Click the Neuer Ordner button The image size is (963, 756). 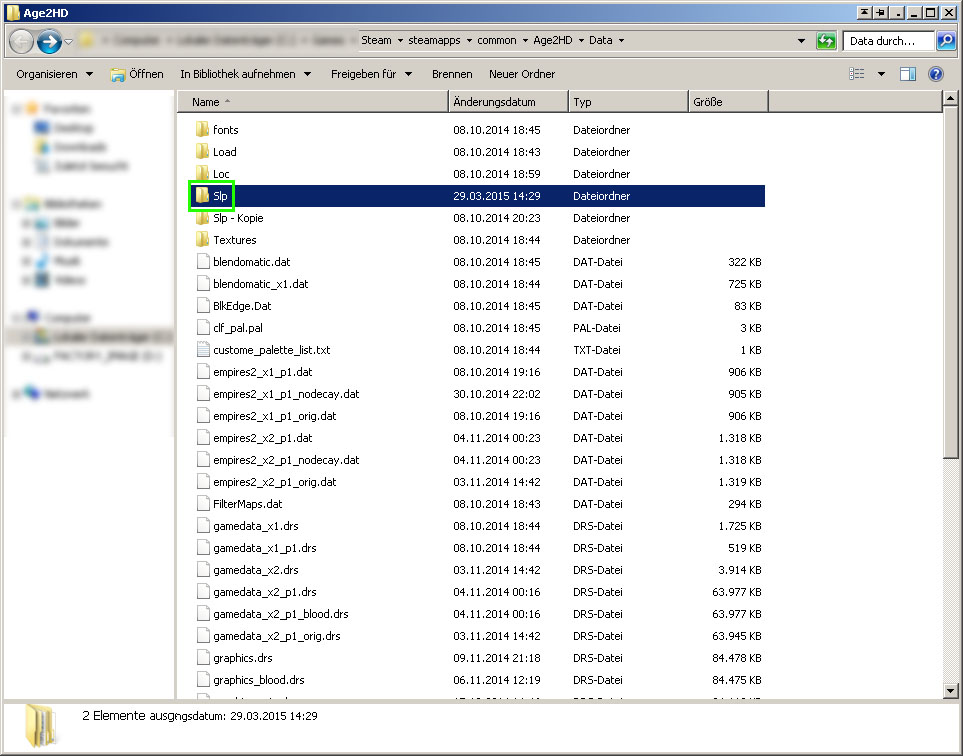pos(522,74)
